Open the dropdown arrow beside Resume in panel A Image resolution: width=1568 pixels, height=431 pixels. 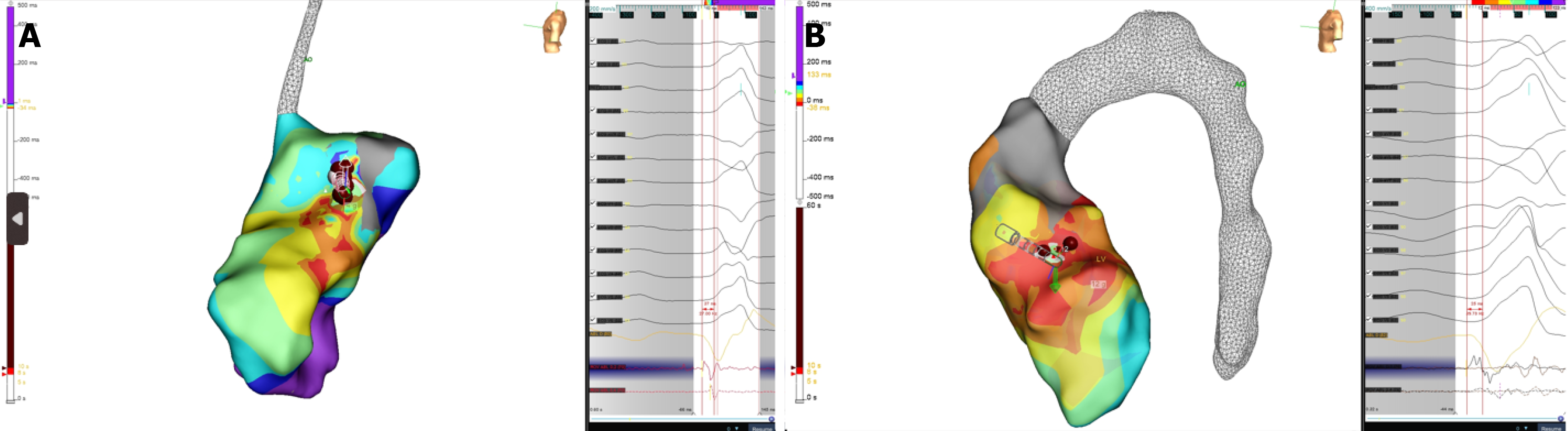pyautogui.click(x=737, y=428)
